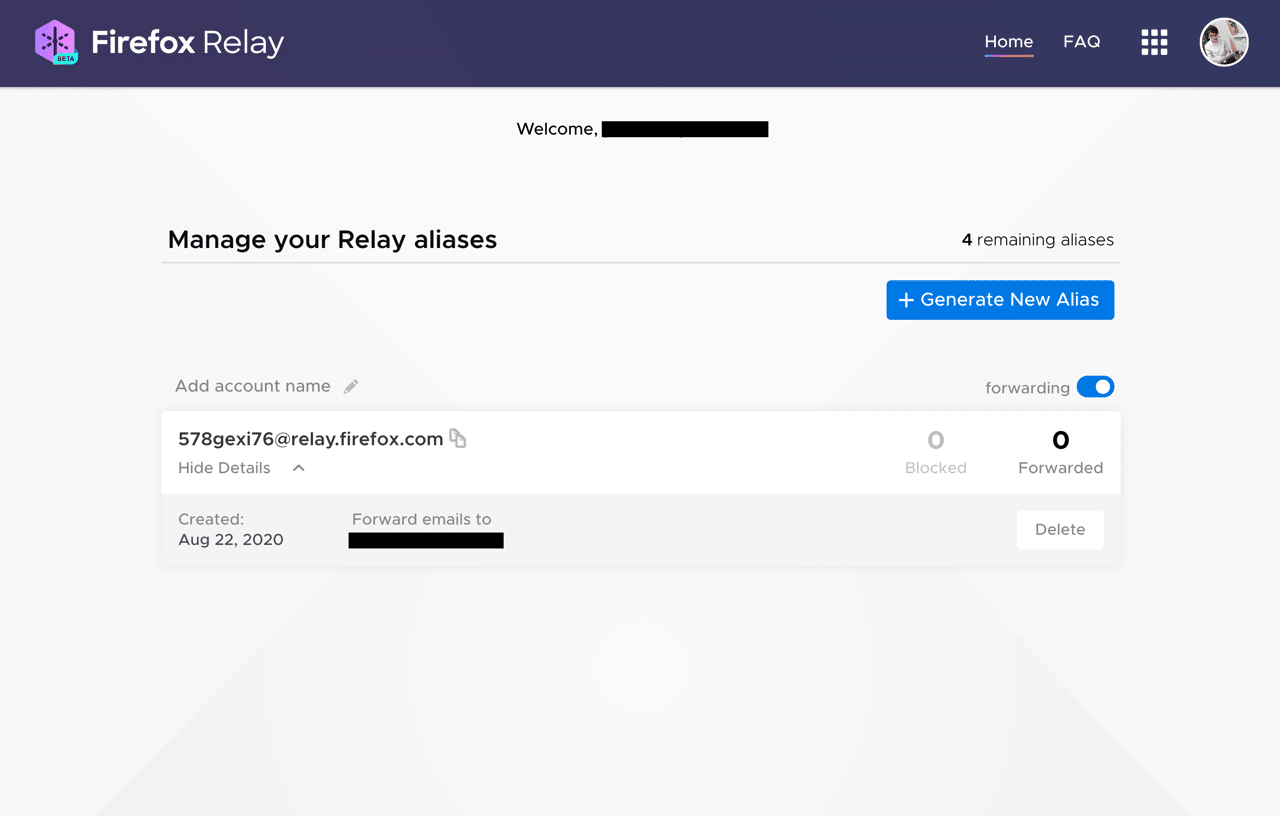Delete the 578gexi76 alias
This screenshot has width=1280, height=816.
[1060, 529]
